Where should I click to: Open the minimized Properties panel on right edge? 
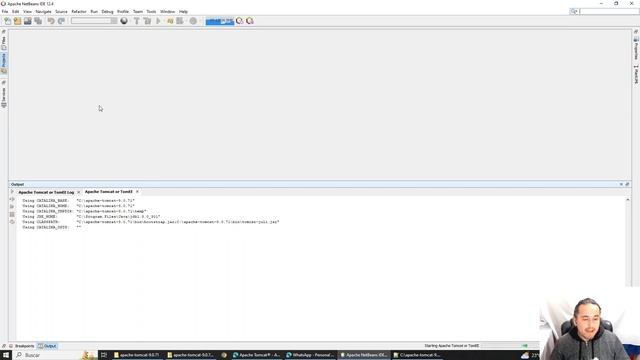pyautogui.click(x=636, y=48)
